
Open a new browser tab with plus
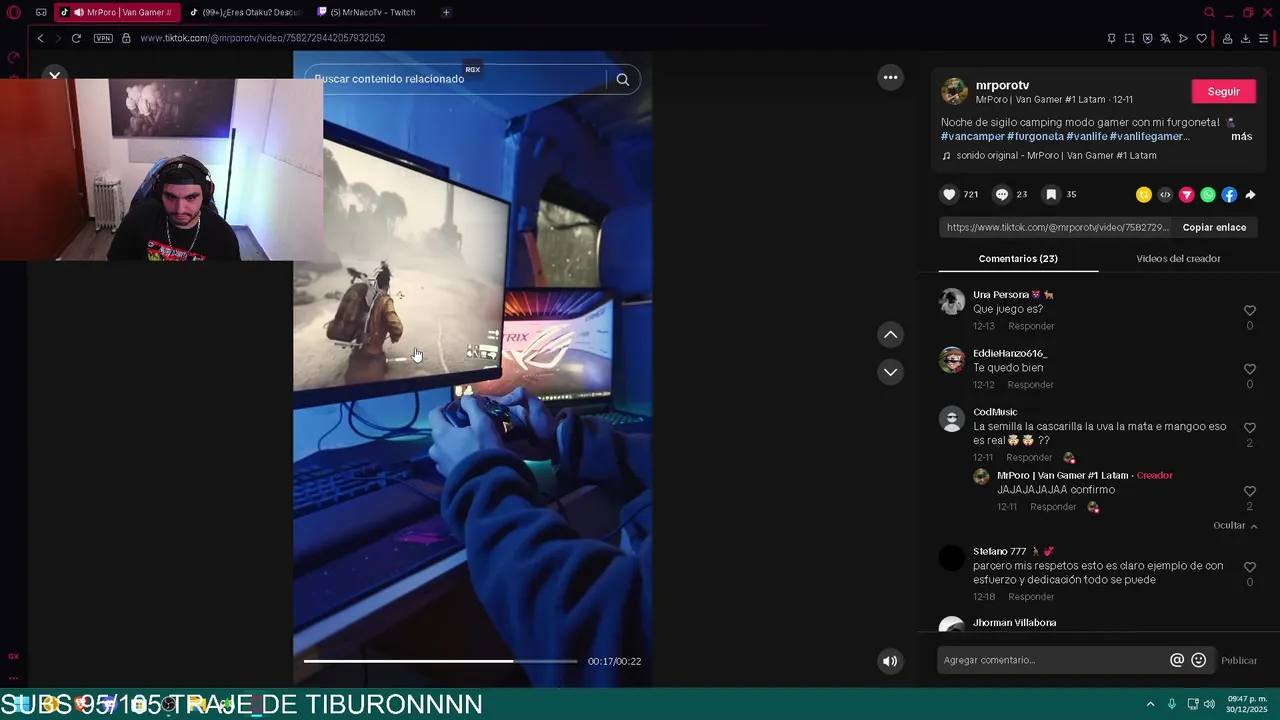[446, 12]
